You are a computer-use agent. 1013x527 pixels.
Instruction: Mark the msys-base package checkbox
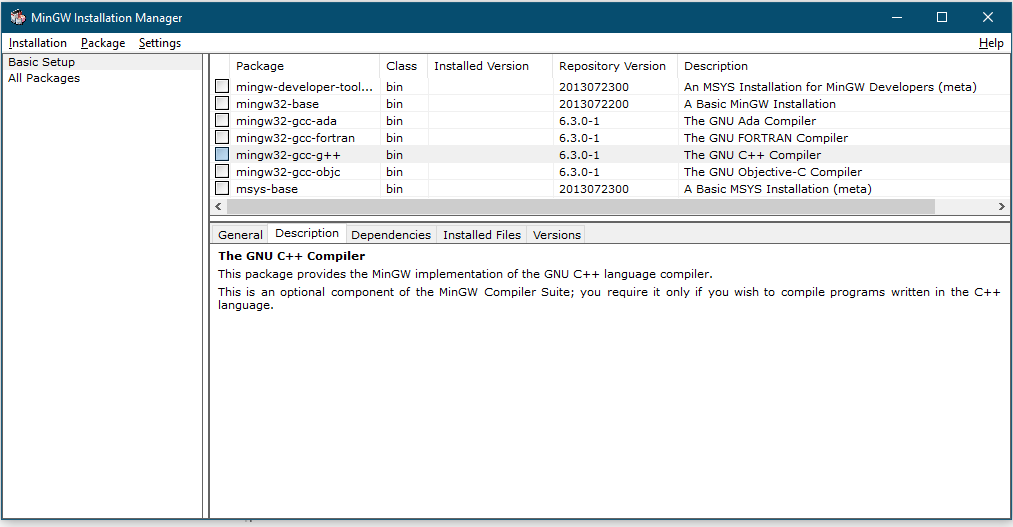[x=222, y=188]
